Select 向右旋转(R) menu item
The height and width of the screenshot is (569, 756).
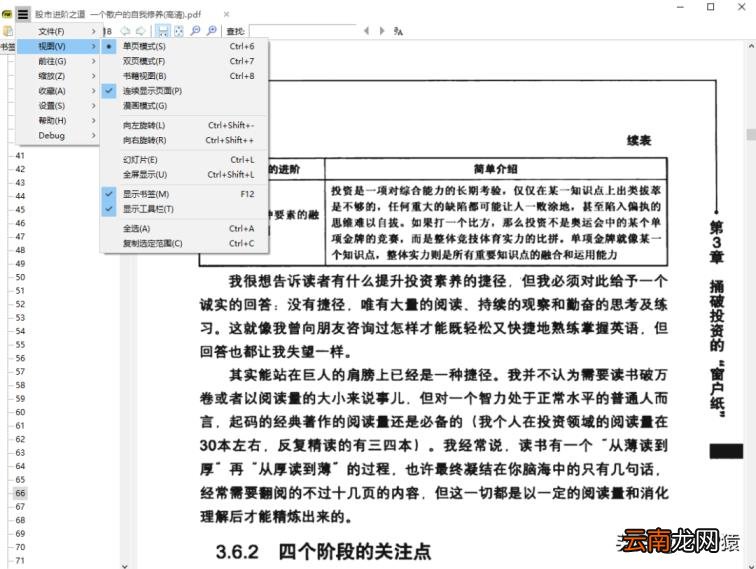184,140
